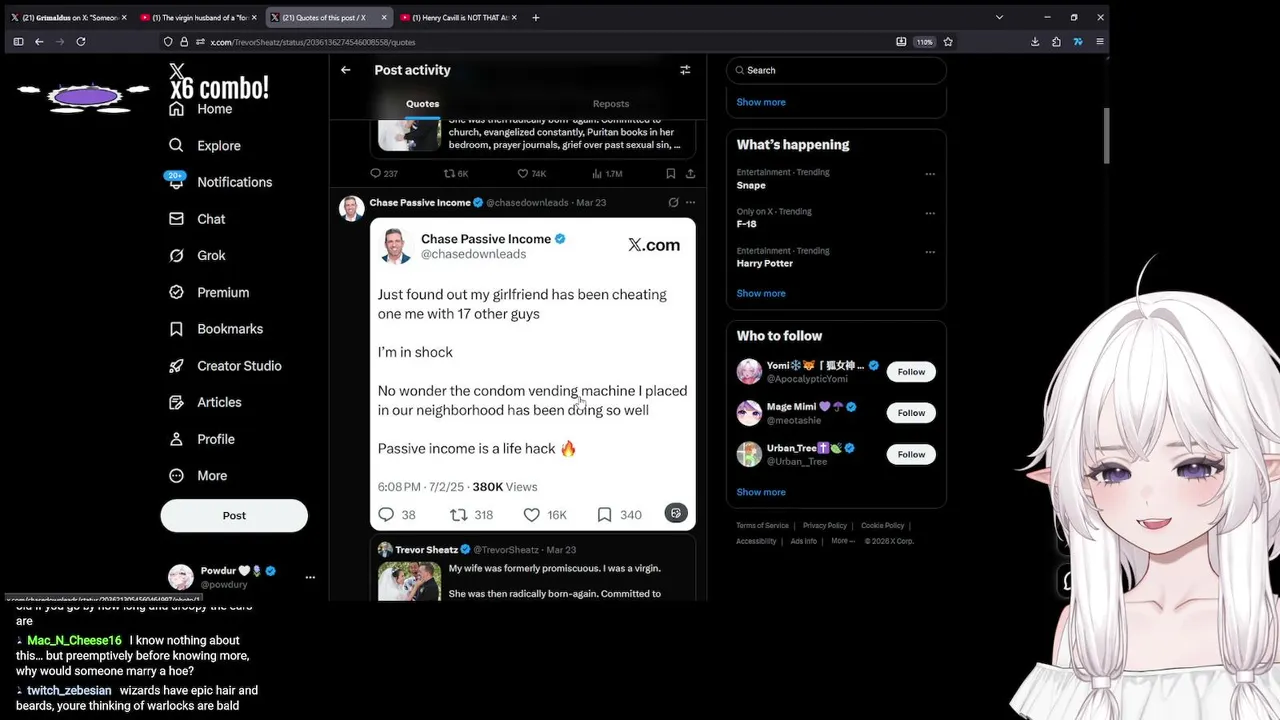Open Explore in the X sidebar
Viewport: 1280px width, 720px height.
tap(205, 146)
